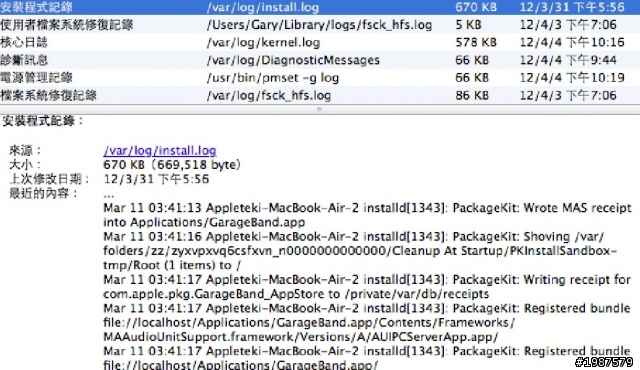Select the 核心日誌 kernel.log row
640x370 pixels.
click(320, 42)
